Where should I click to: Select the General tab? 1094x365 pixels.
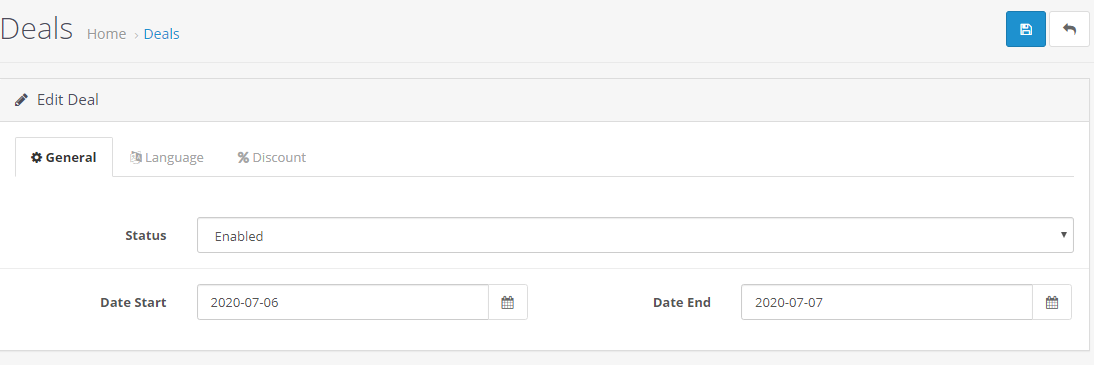63,158
